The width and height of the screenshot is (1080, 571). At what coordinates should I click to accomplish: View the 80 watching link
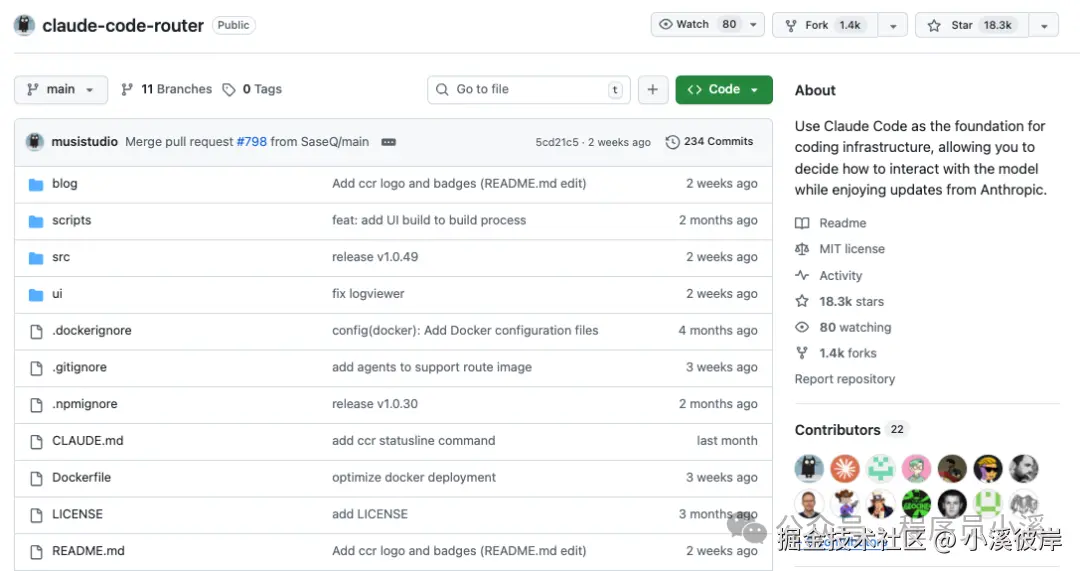pos(843,327)
